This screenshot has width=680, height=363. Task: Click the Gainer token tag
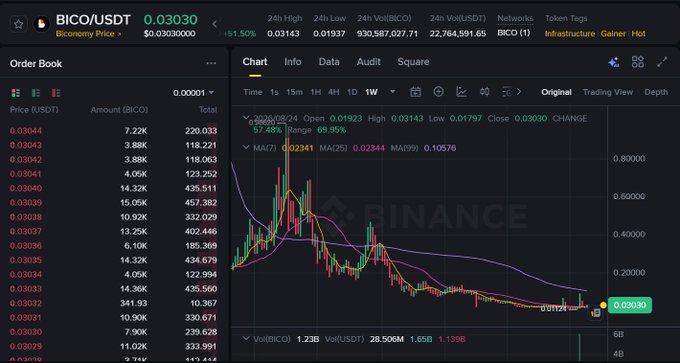613,34
